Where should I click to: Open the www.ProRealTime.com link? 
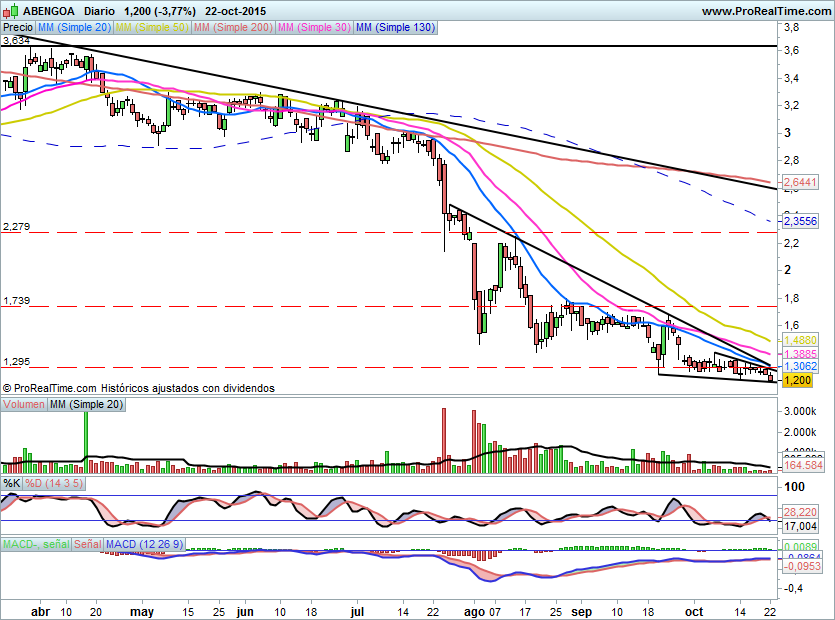(x=766, y=10)
